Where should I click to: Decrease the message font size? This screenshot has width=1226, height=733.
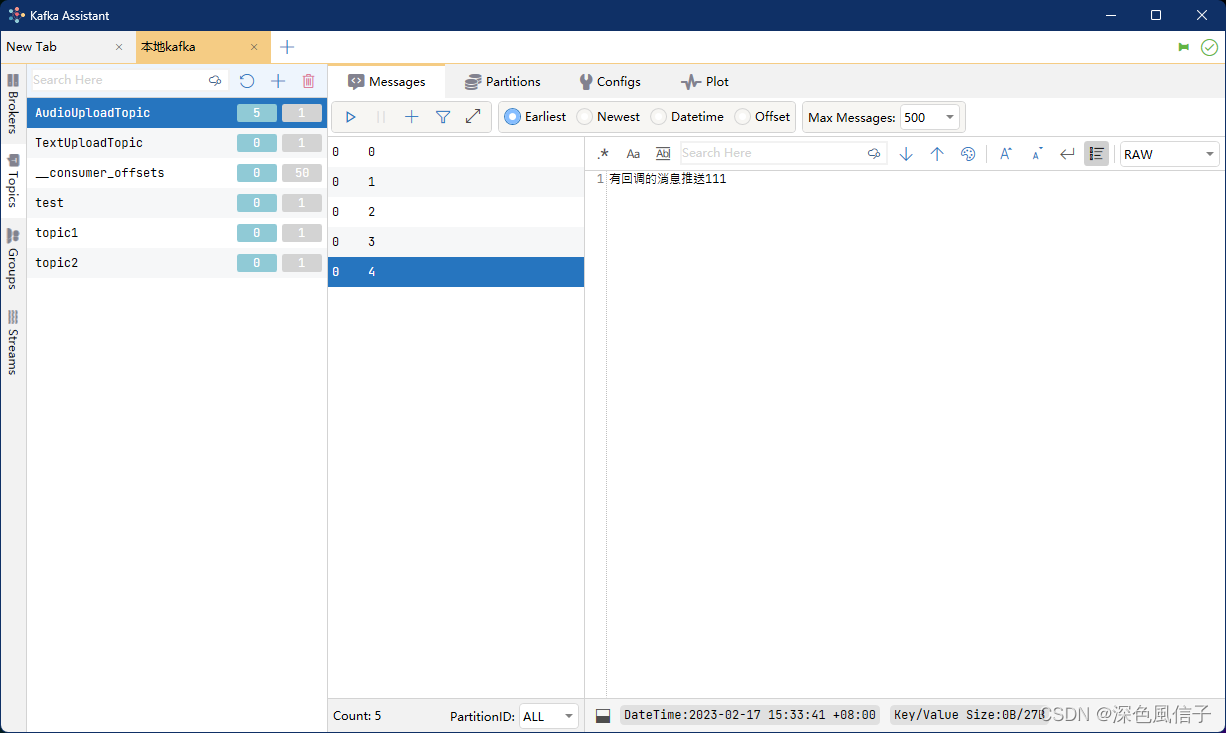(x=1037, y=154)
